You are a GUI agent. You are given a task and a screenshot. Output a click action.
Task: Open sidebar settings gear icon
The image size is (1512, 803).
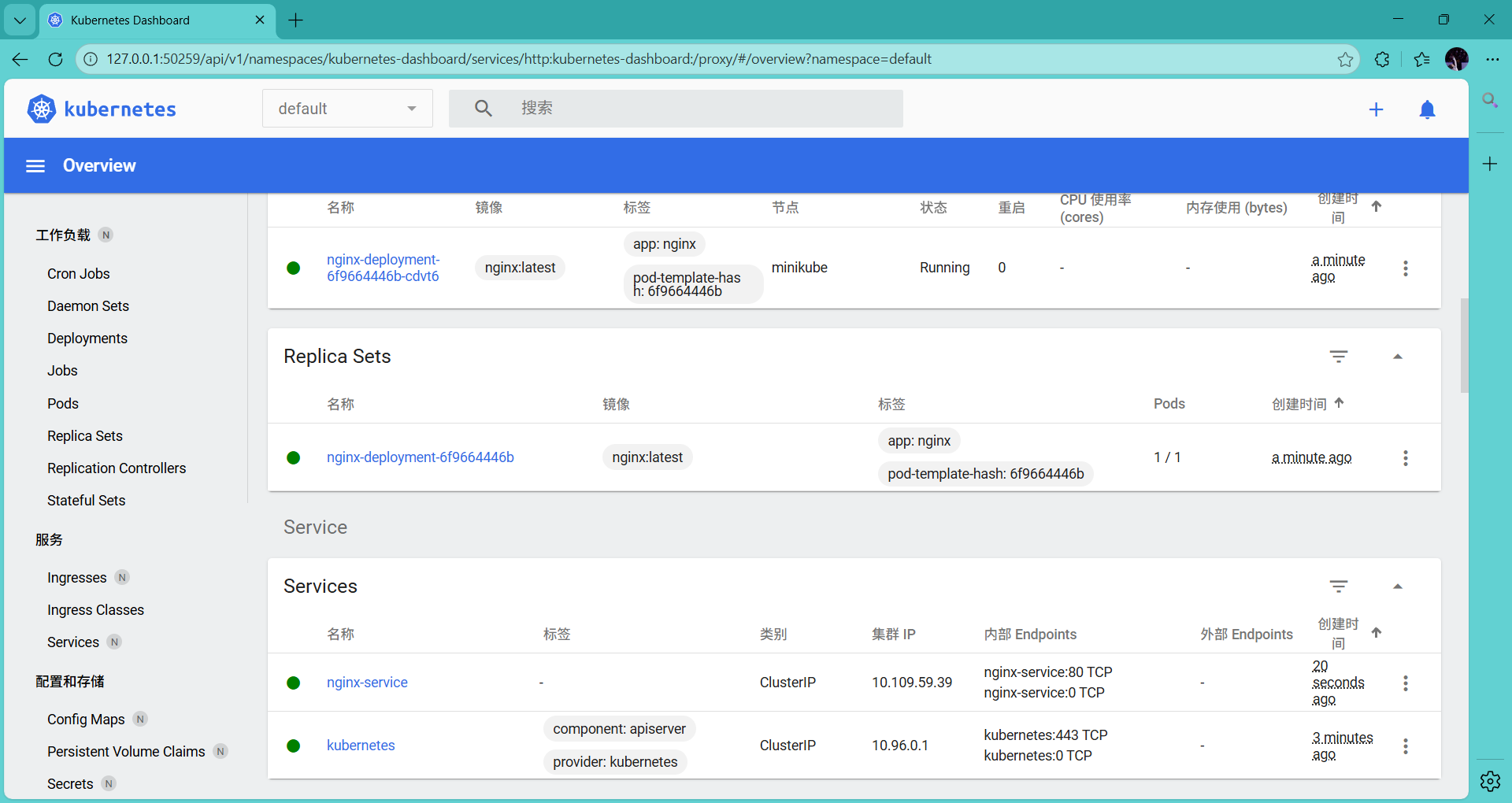1490,781
